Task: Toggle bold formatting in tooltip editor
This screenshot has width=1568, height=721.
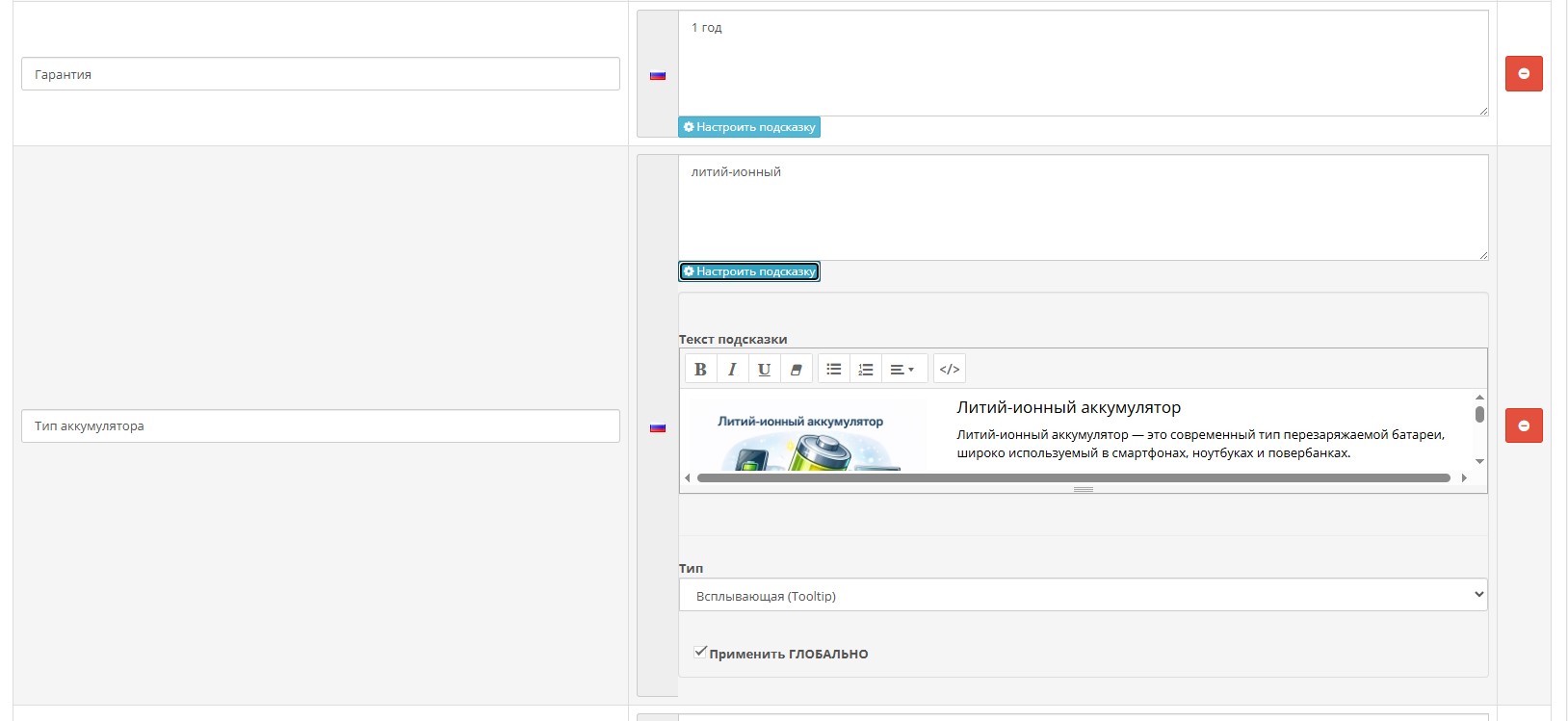Action: point(700,369)
